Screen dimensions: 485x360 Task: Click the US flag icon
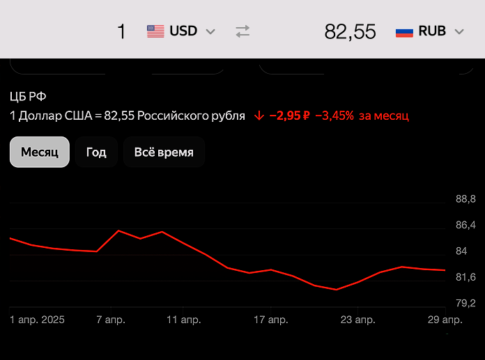pos(155,31)
